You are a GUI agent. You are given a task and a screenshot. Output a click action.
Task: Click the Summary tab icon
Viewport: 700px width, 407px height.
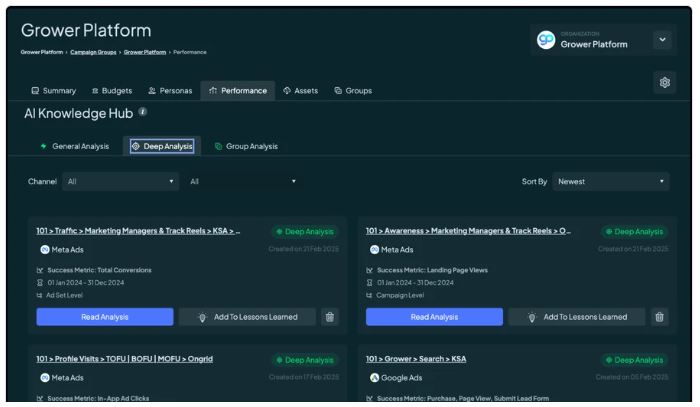click(35, 91)
